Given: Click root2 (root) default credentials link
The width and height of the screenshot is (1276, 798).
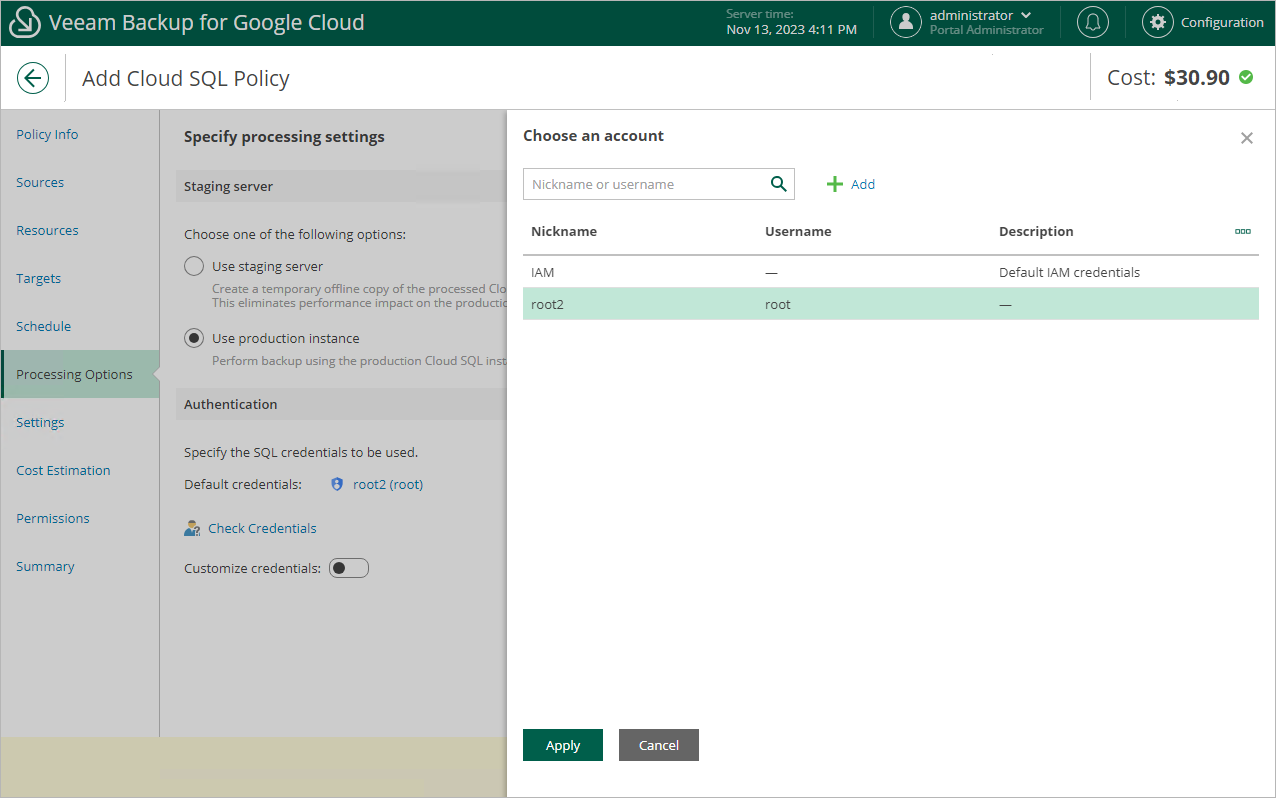Looking at the screenshot, I should tap(388, 484).
